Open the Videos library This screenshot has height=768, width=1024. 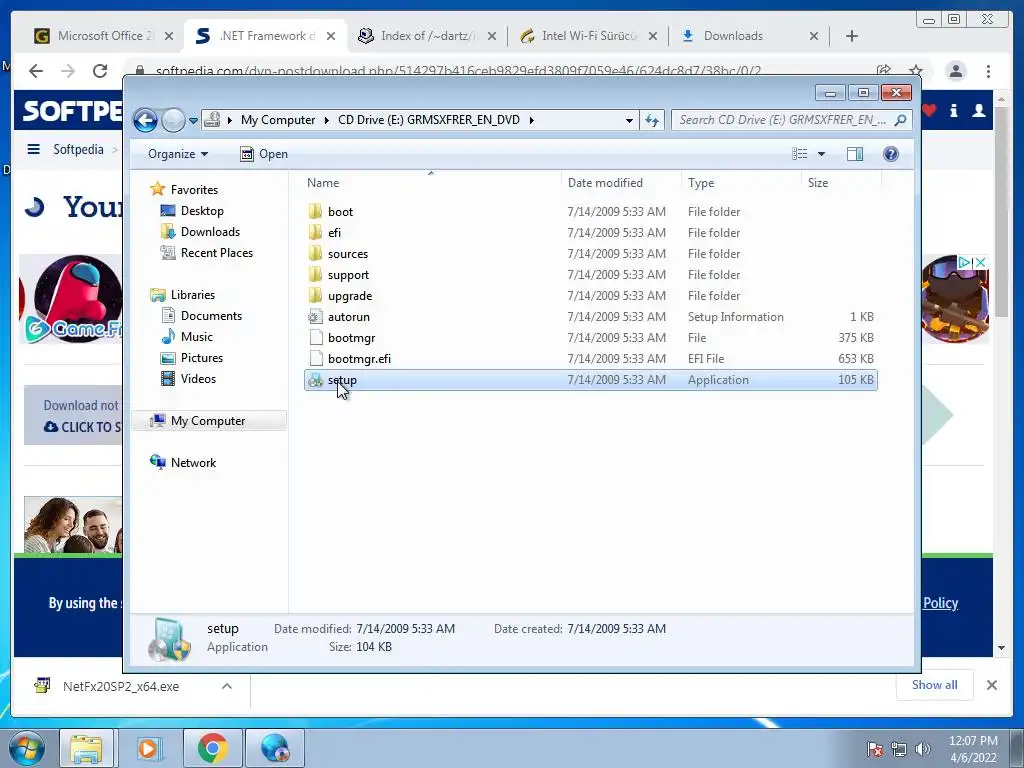tap(198, 379)
